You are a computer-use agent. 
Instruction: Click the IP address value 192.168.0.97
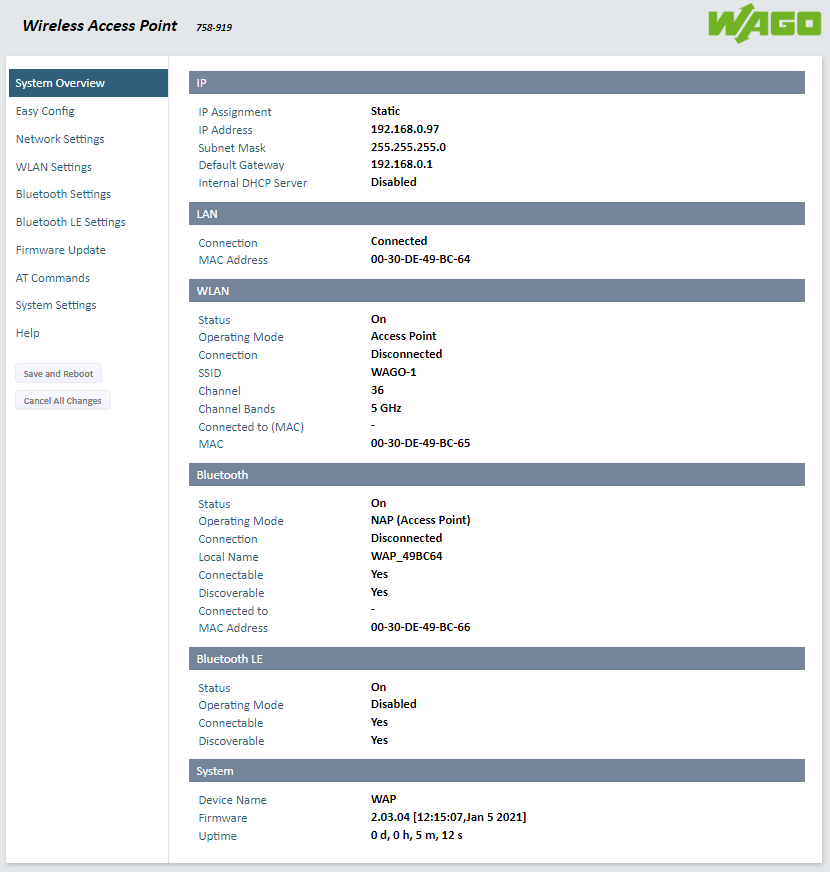coord(405,130)
